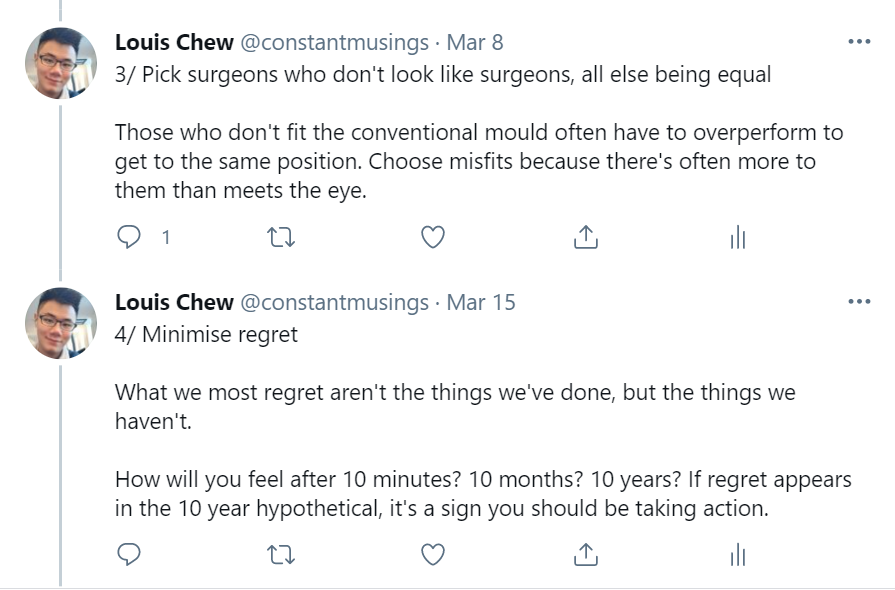
Task: Open the tweet about 10 year hypothetical
Action: tap(482, 494)
